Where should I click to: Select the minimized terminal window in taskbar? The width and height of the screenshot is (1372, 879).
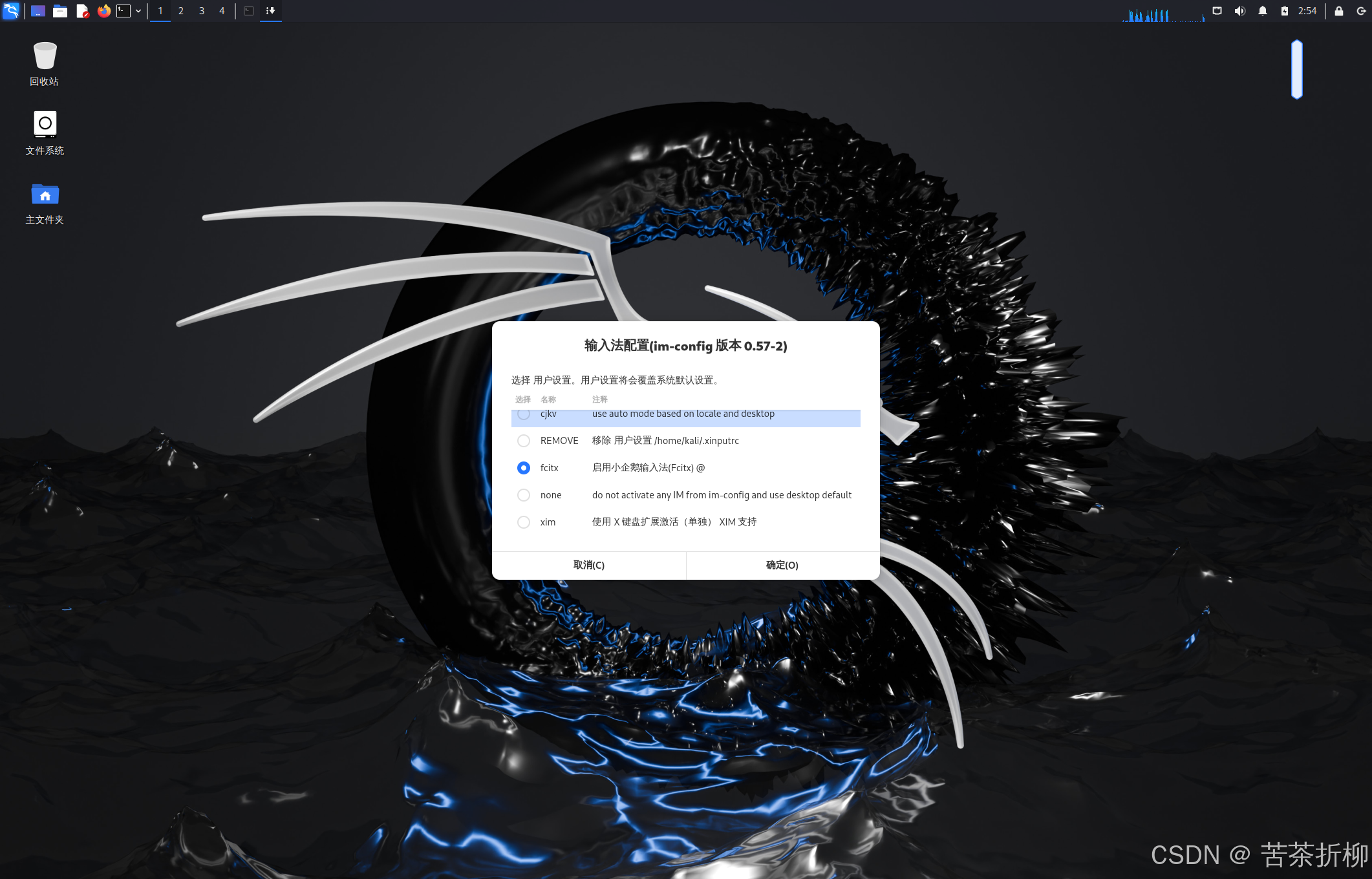249,11
